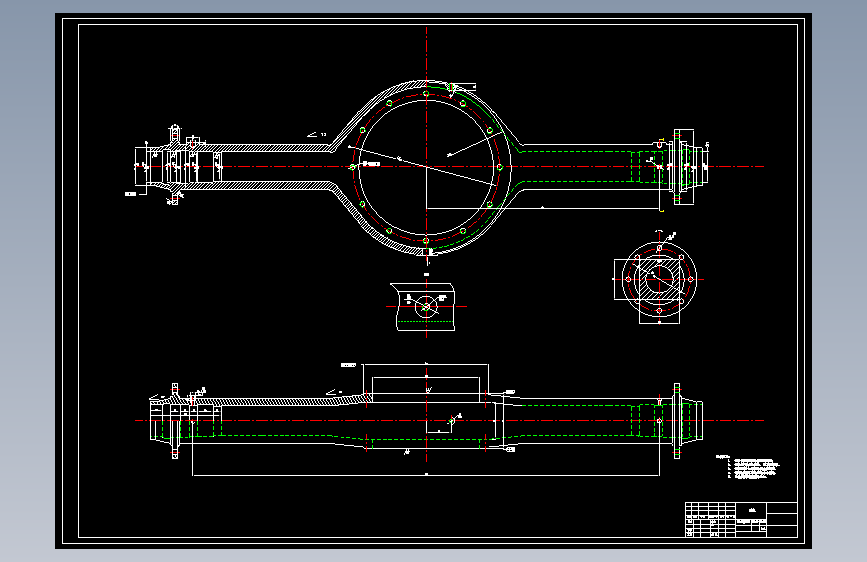Screen dimensions: 867x562
Task: Click the circular flange end-view with hatched square
Action: 659,279
